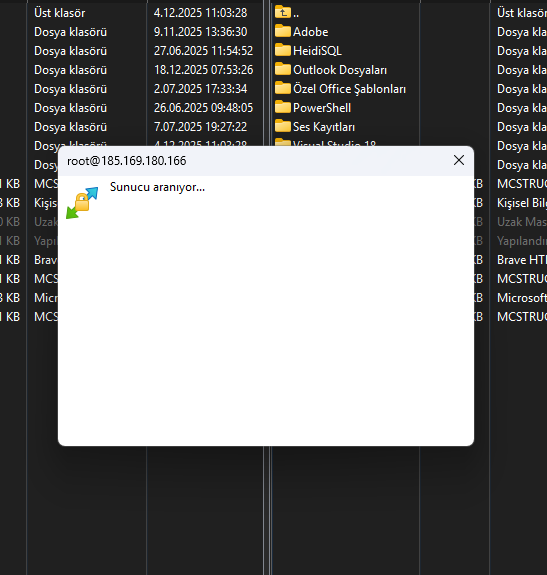This screenshot has height=575, width=547.
Task: Close the root@185.169.180.166 connection dialog
Action: (459, 160)
